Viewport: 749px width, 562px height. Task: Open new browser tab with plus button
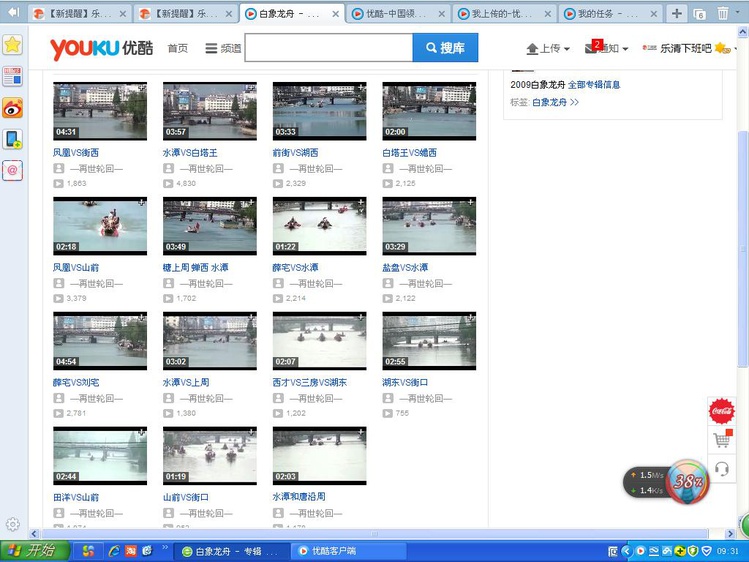(x=677, y=13)
